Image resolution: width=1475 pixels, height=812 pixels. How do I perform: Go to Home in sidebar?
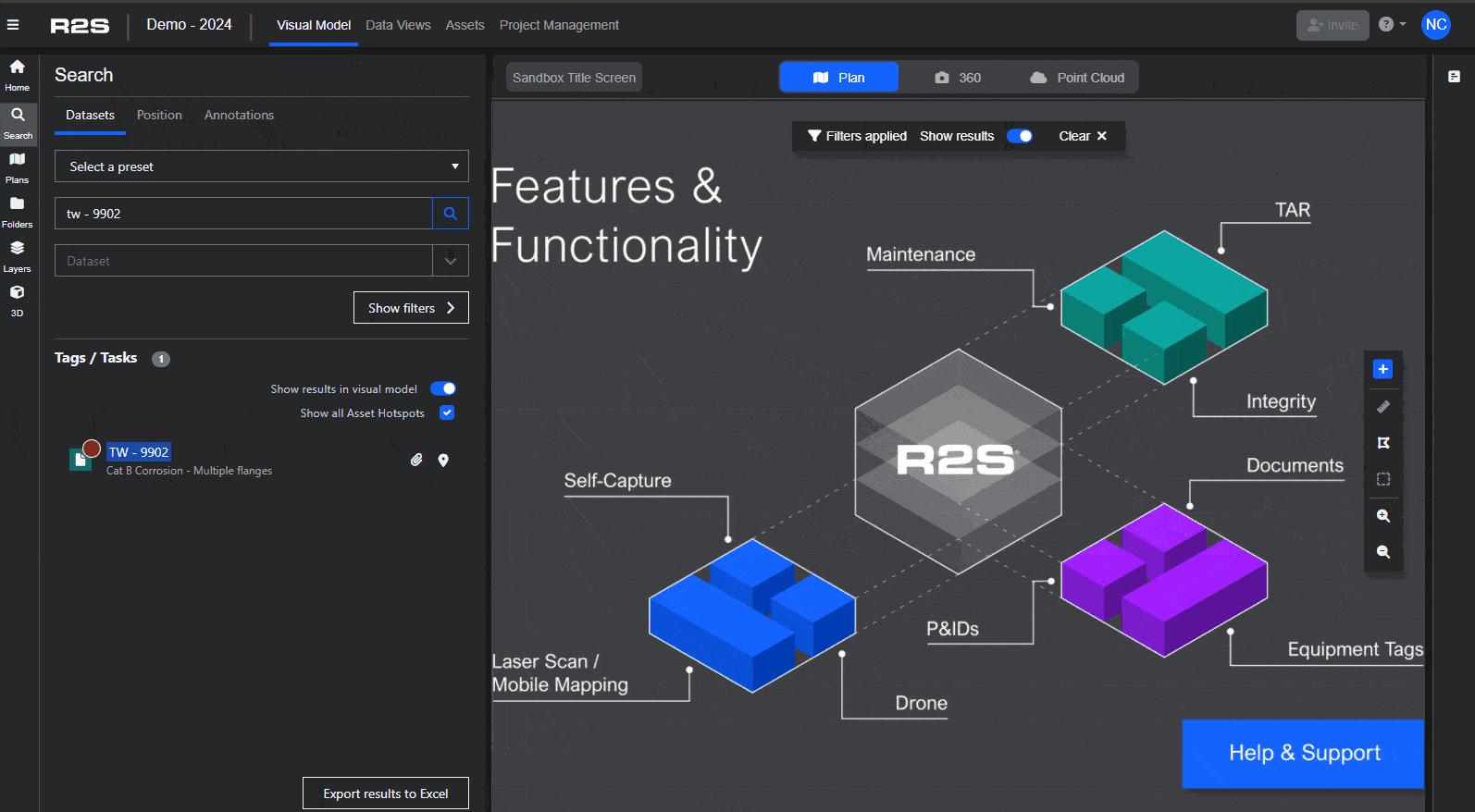[x=18, y=75]
